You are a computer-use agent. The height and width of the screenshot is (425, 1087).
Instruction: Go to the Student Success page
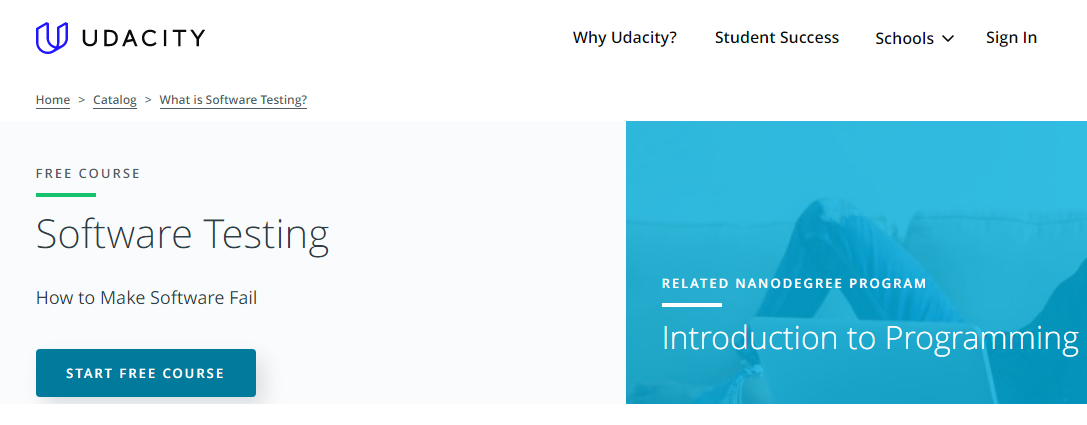776,38
